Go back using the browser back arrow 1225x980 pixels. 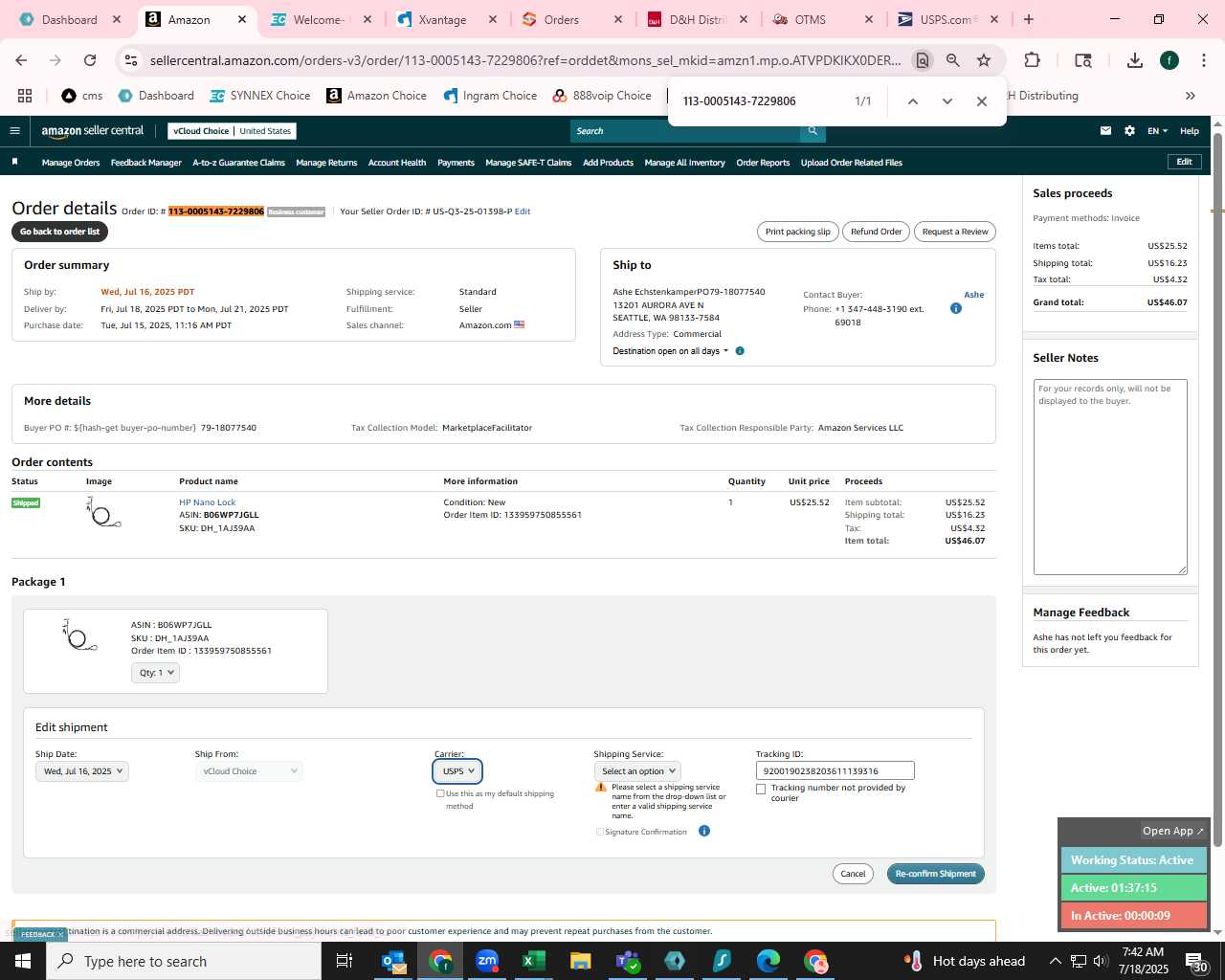coord(21,60)
